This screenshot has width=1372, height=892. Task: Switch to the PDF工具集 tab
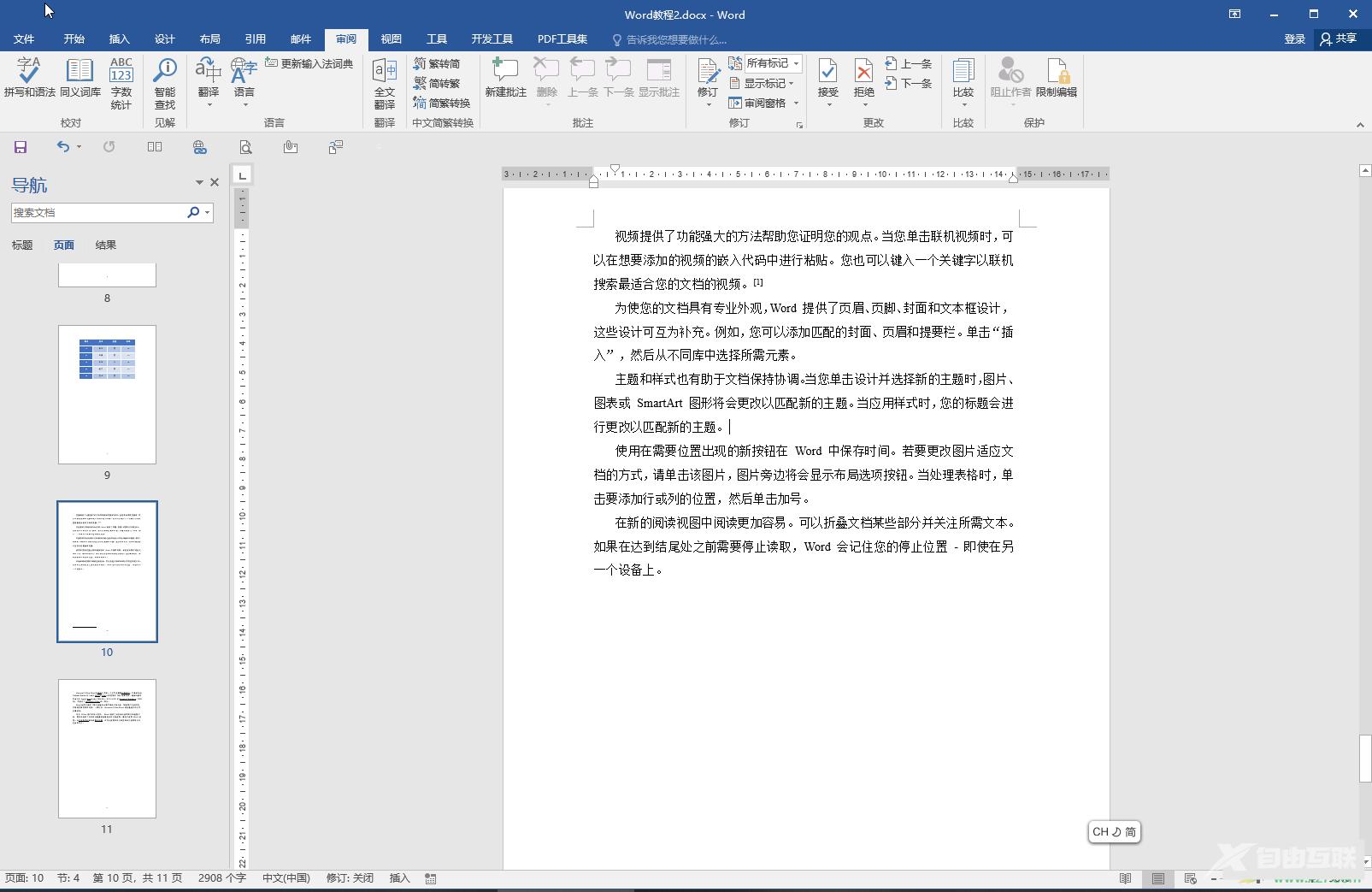click(x=562, y=39)
